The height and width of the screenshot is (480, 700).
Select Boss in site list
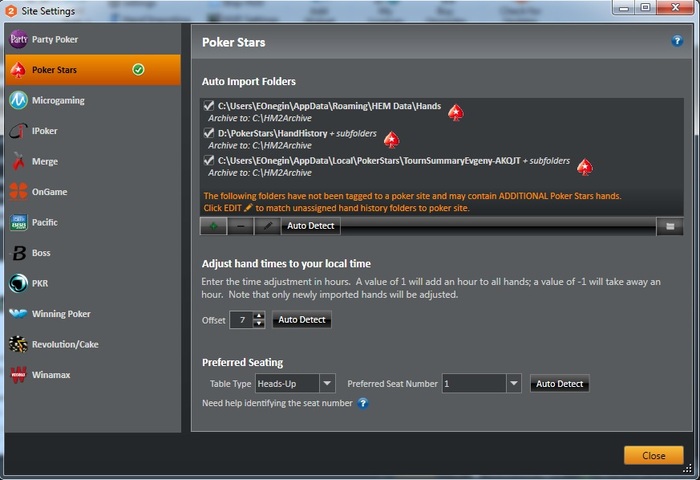click(x=93, y=253)
